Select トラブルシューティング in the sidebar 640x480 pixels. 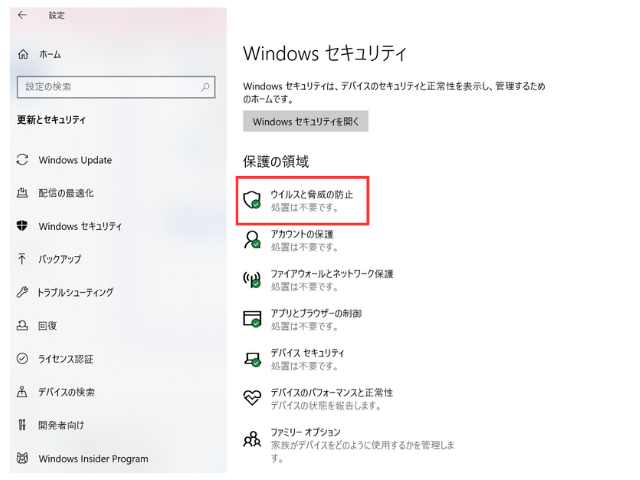(x=76, y=292)
